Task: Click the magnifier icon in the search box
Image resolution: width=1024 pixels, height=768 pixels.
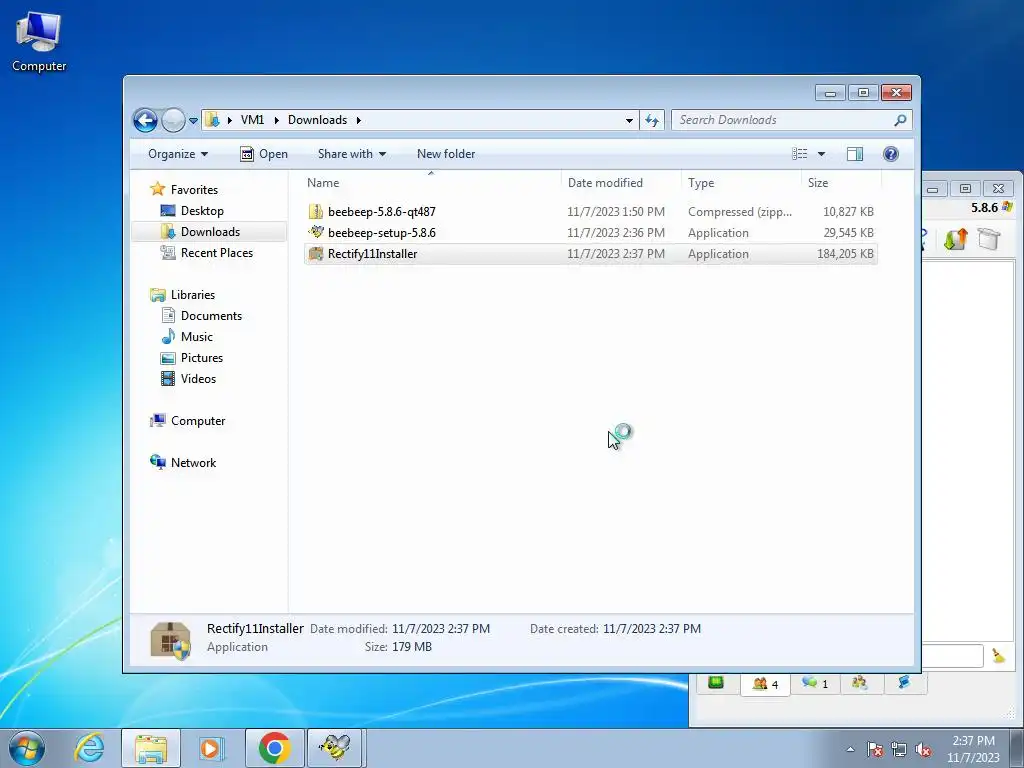Action: [x=900, y=120]
